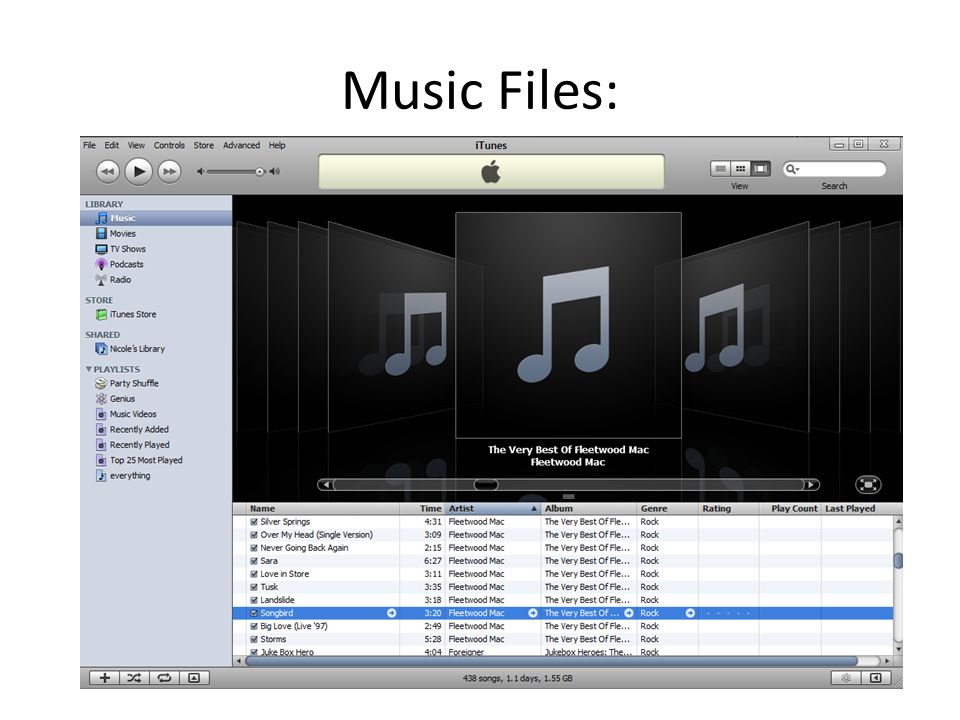The image size is (960, 720).
Task: Uncheck the Tusk song checkbox
Action: (254, 587)
